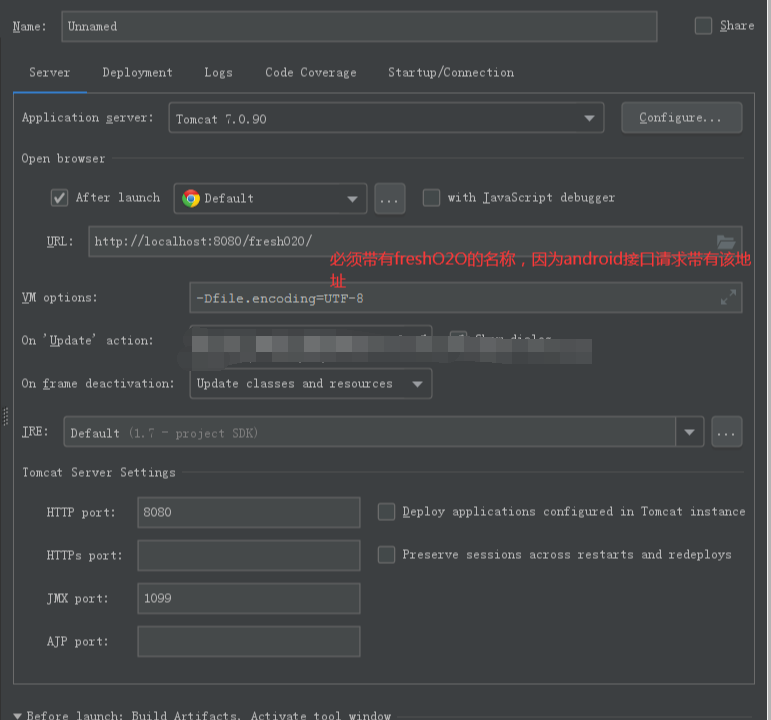The width and height of the screenshot is (771, 720).
Task: Click the browse button next to JRE field
Action: tap(727, 432)
